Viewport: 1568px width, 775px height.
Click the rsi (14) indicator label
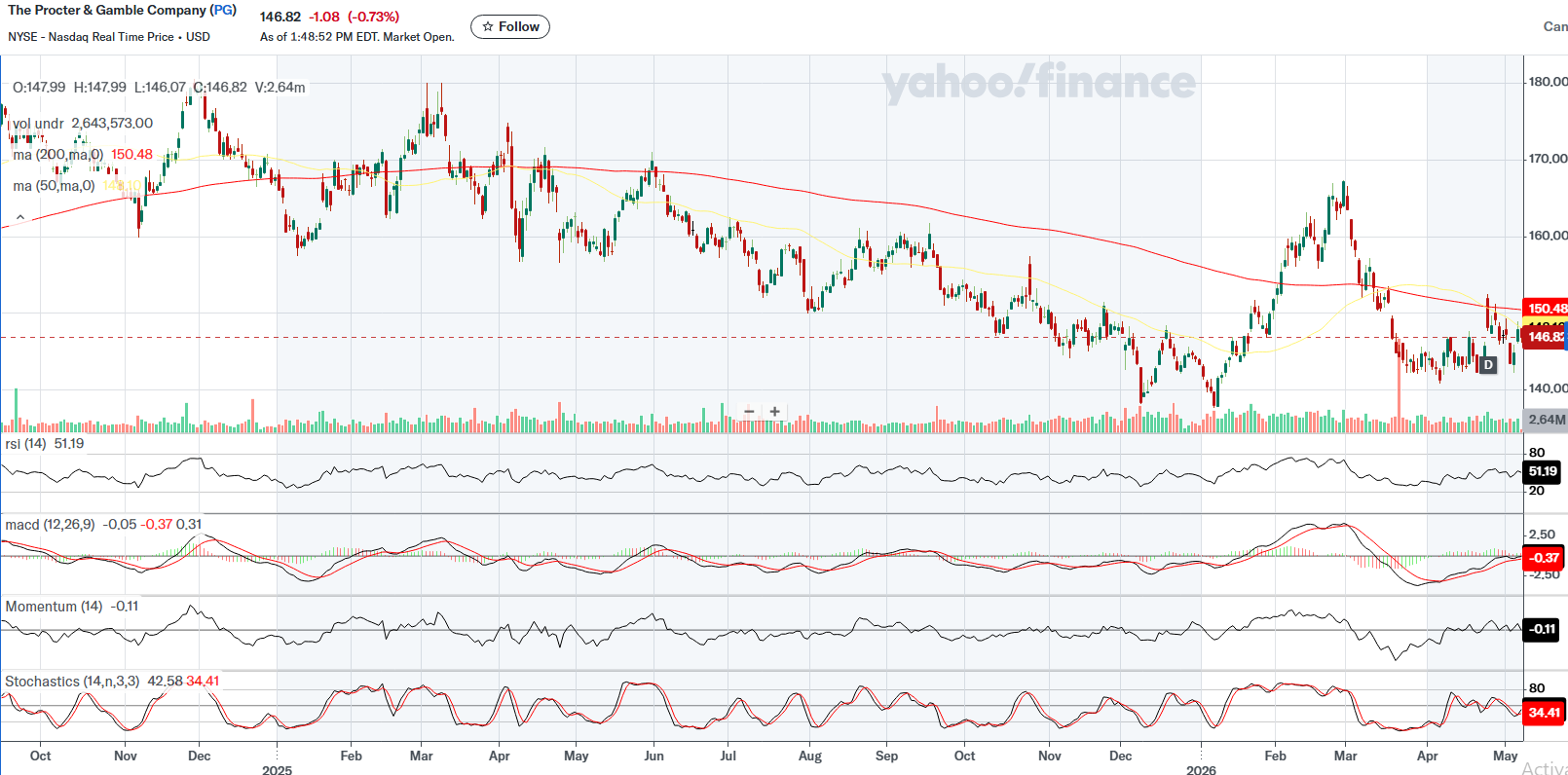click(x=25, y=444)
